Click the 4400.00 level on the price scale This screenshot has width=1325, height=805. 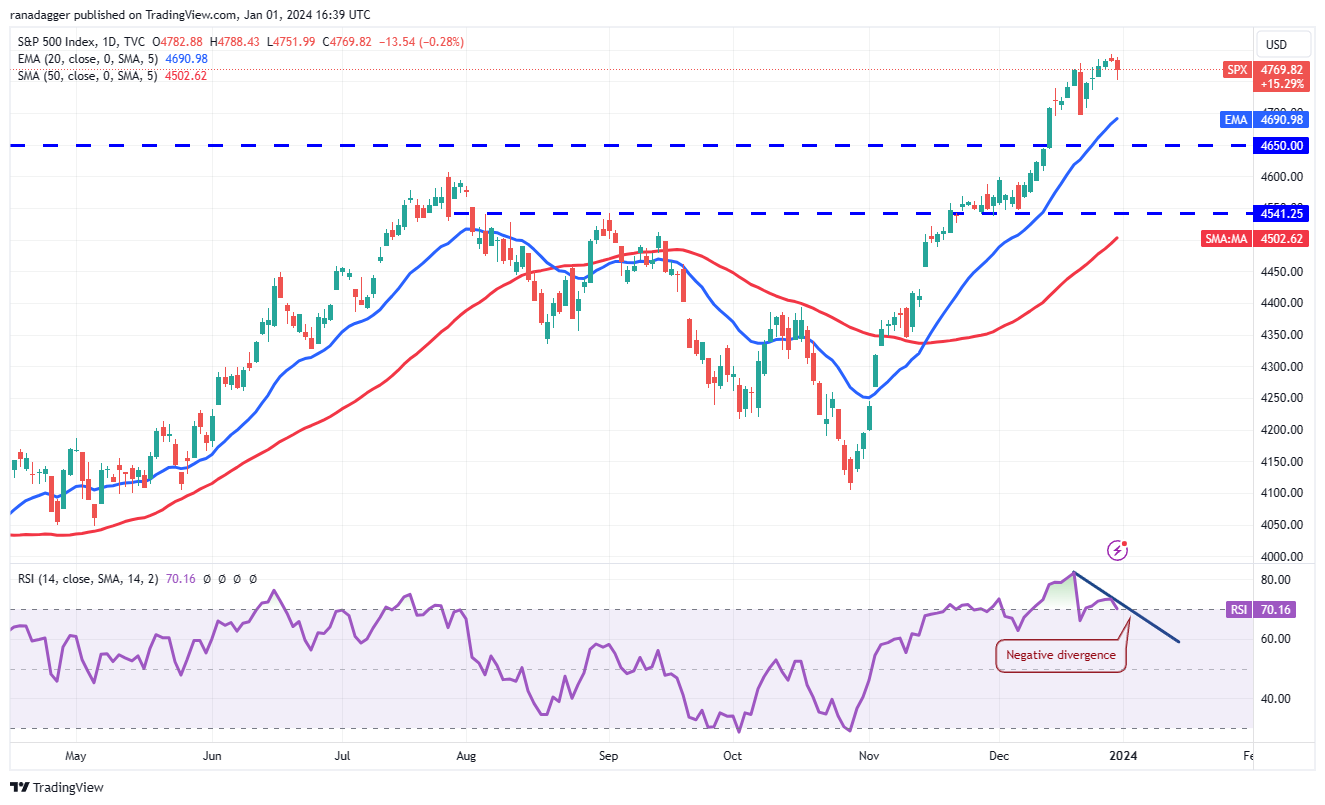point(1283,303)
